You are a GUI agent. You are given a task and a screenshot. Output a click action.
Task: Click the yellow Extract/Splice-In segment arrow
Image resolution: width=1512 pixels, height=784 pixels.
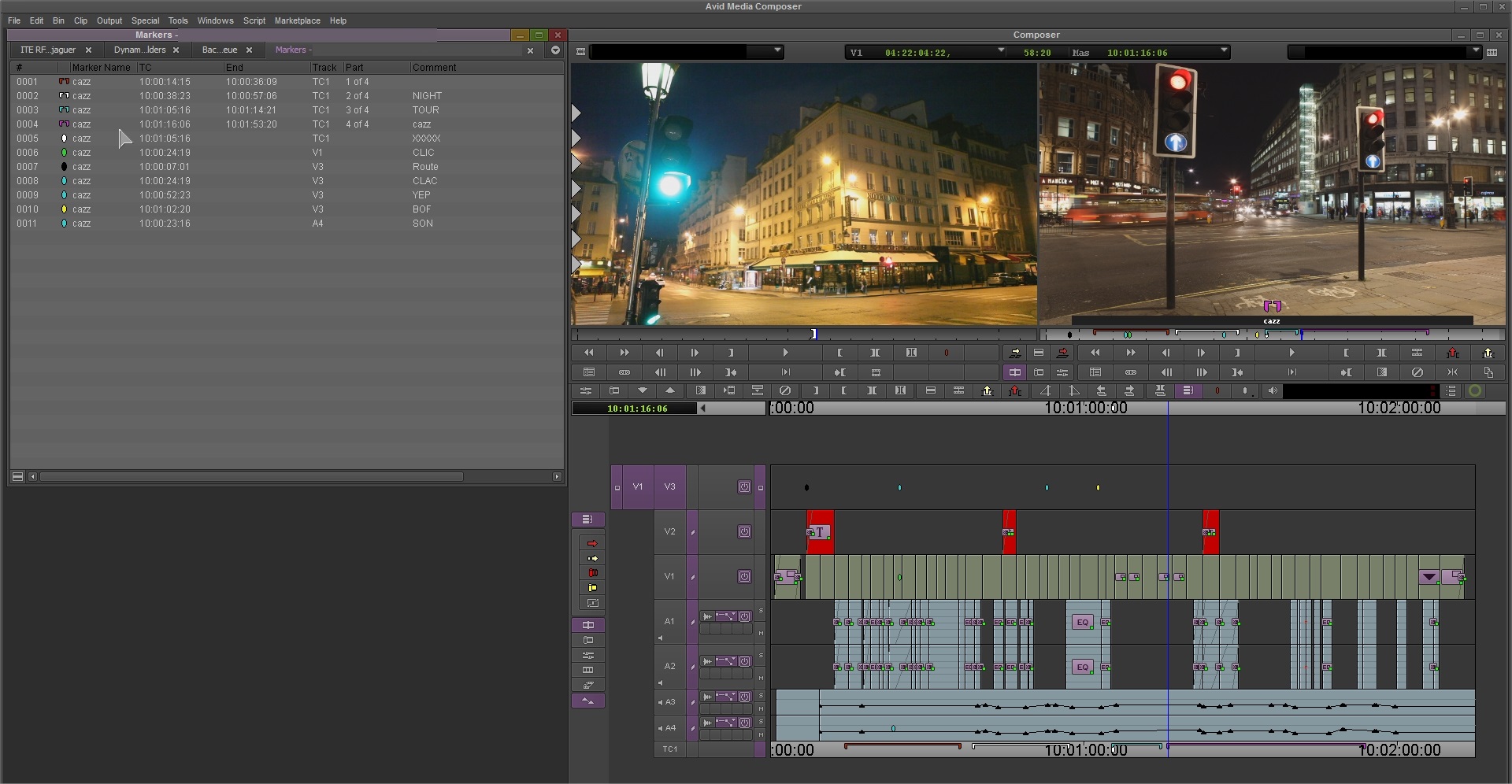tap(592, 559)
